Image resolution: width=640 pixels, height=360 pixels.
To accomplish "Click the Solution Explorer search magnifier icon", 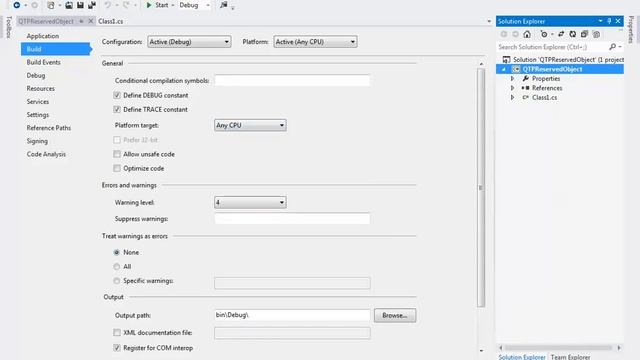I will (x=612, y=47).
